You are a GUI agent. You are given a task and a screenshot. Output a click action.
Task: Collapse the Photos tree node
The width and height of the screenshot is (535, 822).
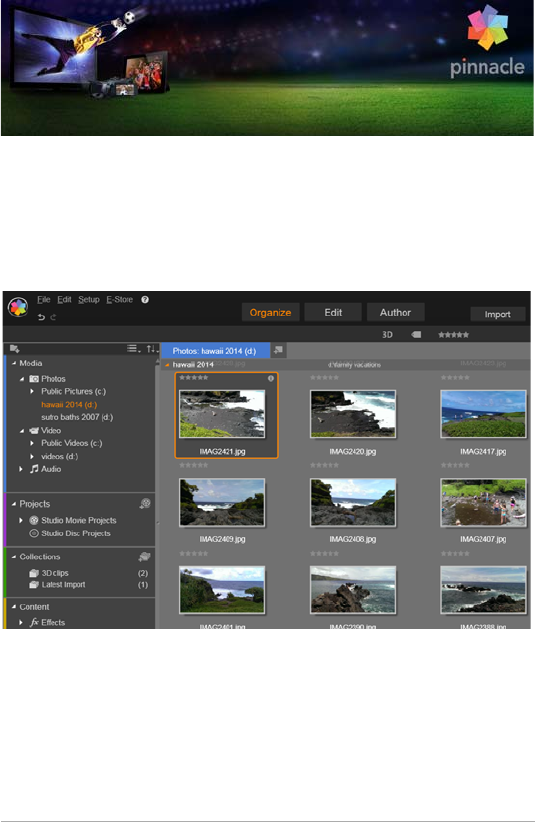tap(22, 379)
